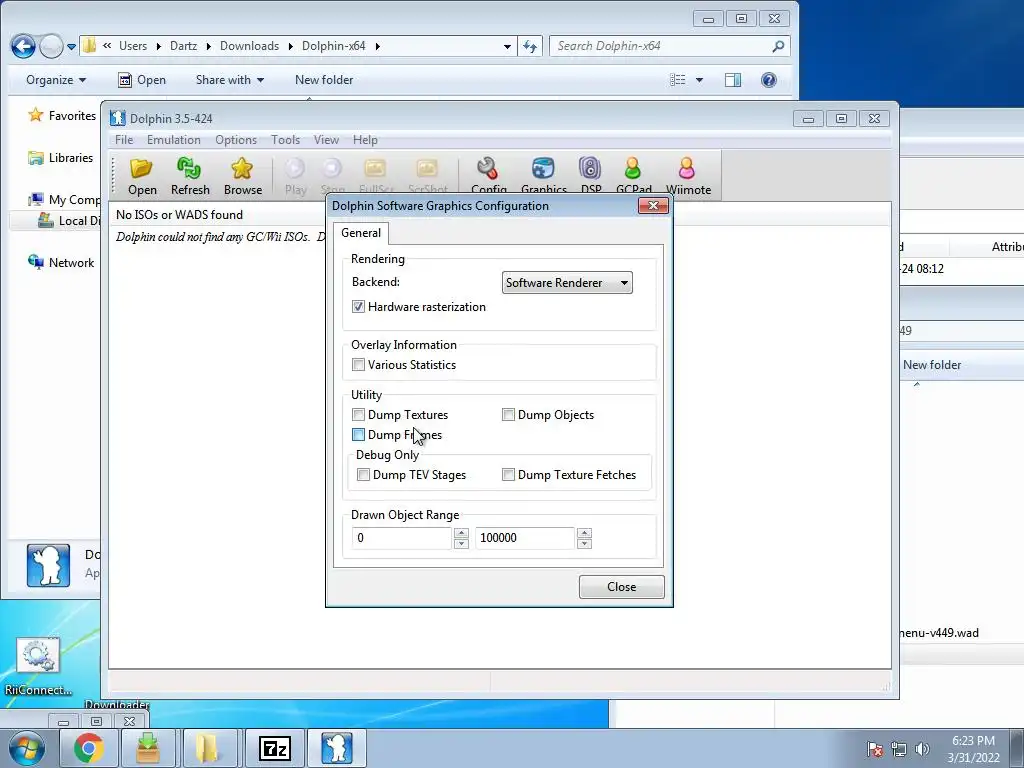Close the graphics configuration with the Close button
Viewport: 1024px width, 768px height.
coord(621,586)
